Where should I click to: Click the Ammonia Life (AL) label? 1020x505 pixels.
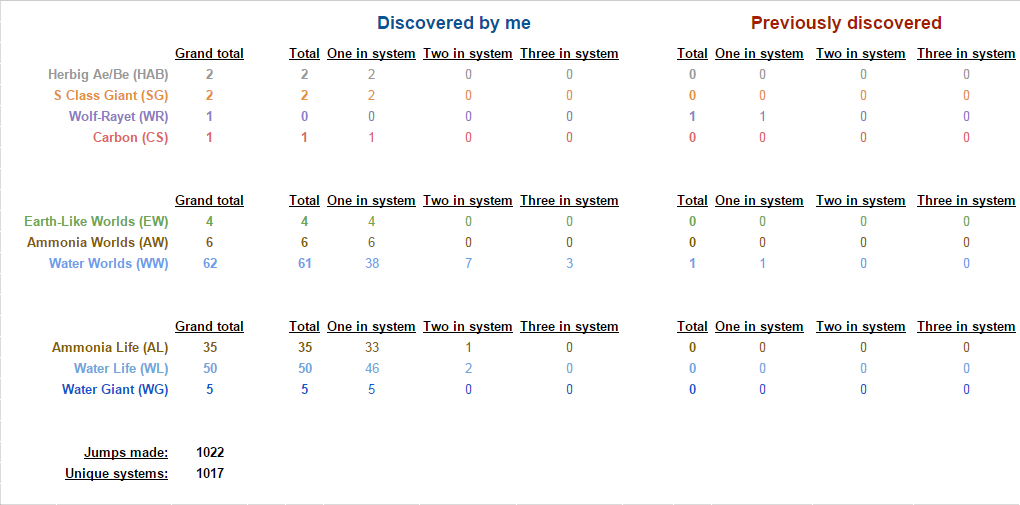tap(110, 348)
